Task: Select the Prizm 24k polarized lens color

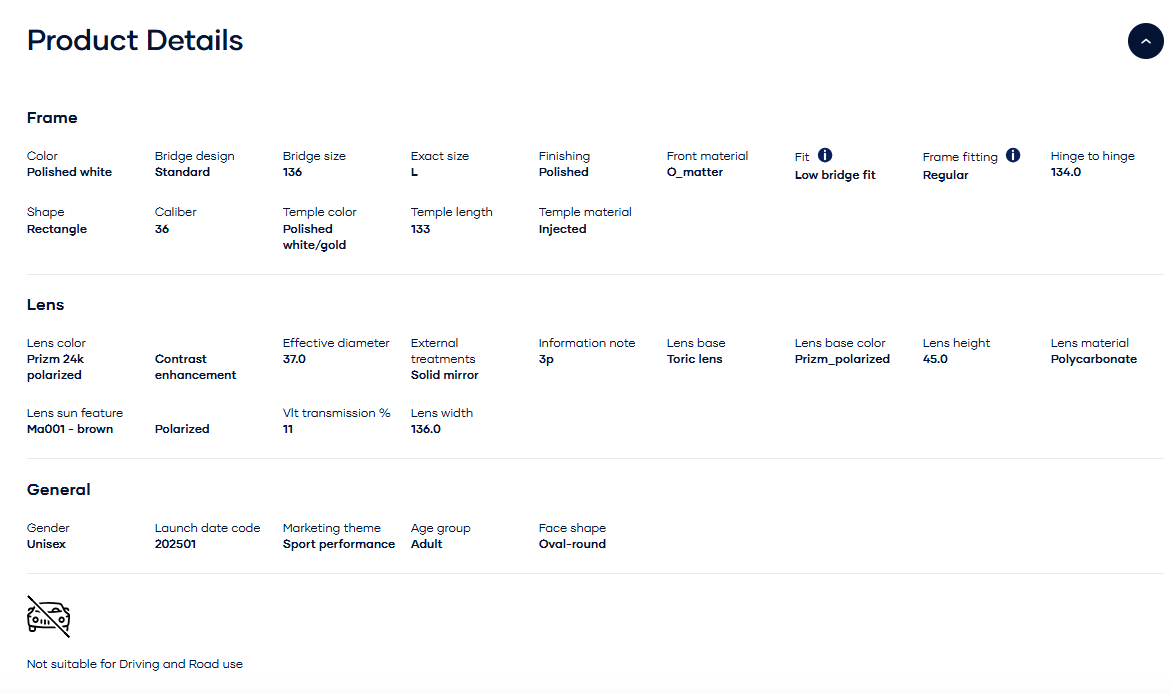Action: [54, 367]
